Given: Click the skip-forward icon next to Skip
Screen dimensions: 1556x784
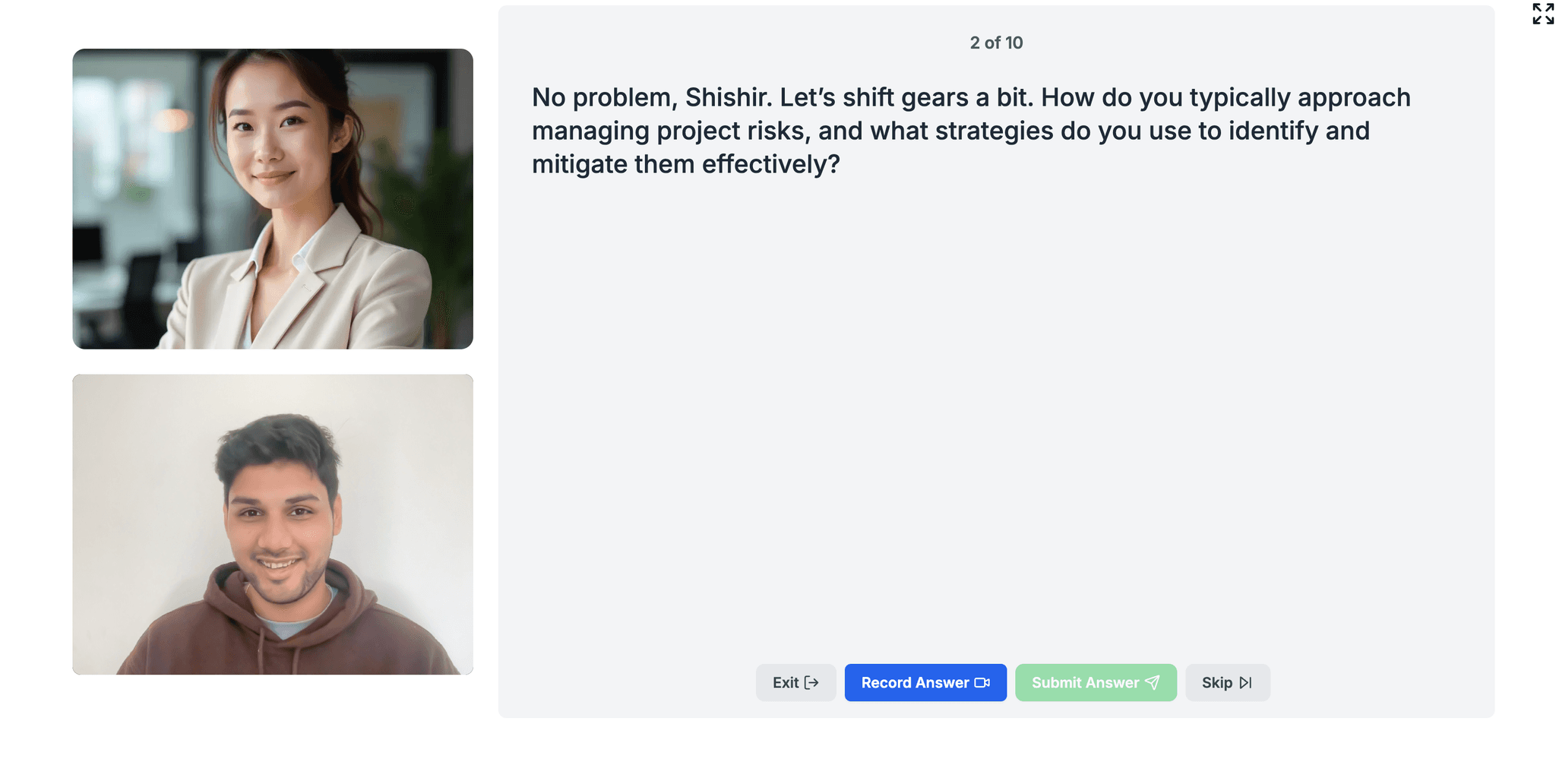Looking at the screenshot, I should coord(1247,682).
